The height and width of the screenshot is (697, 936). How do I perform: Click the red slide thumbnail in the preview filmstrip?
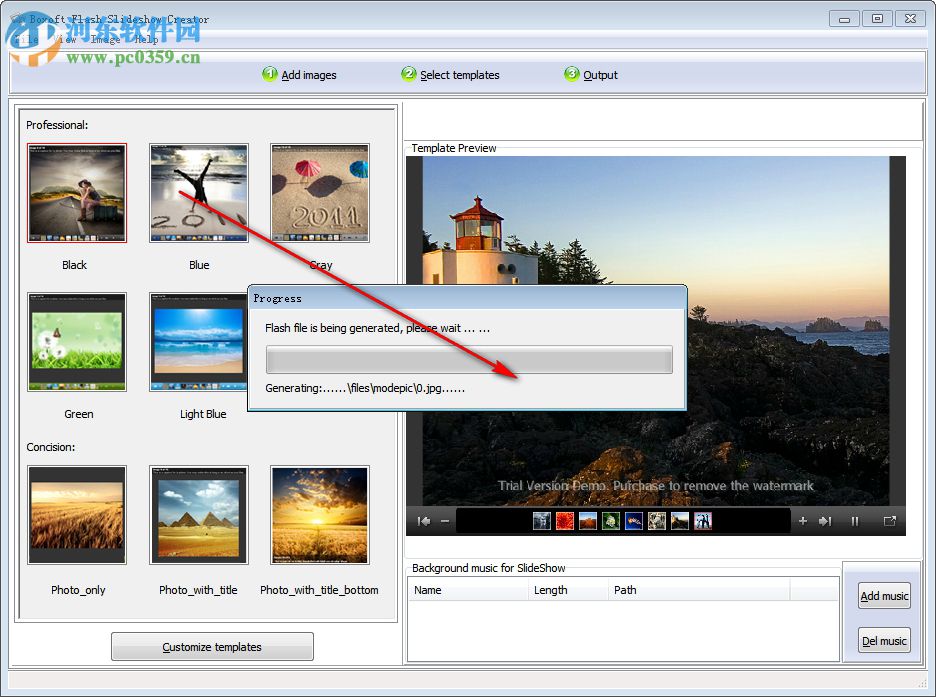point(564,520)
